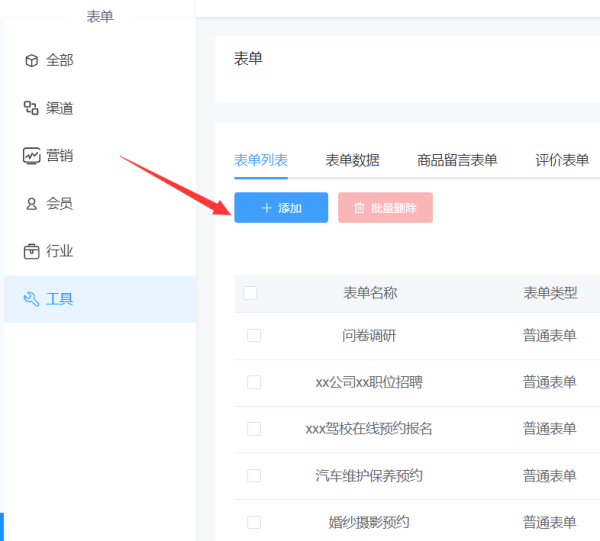This screenshot has width=600, height=541.
Task: Open the 行业 sidebar menu
Action: point(100,251)
